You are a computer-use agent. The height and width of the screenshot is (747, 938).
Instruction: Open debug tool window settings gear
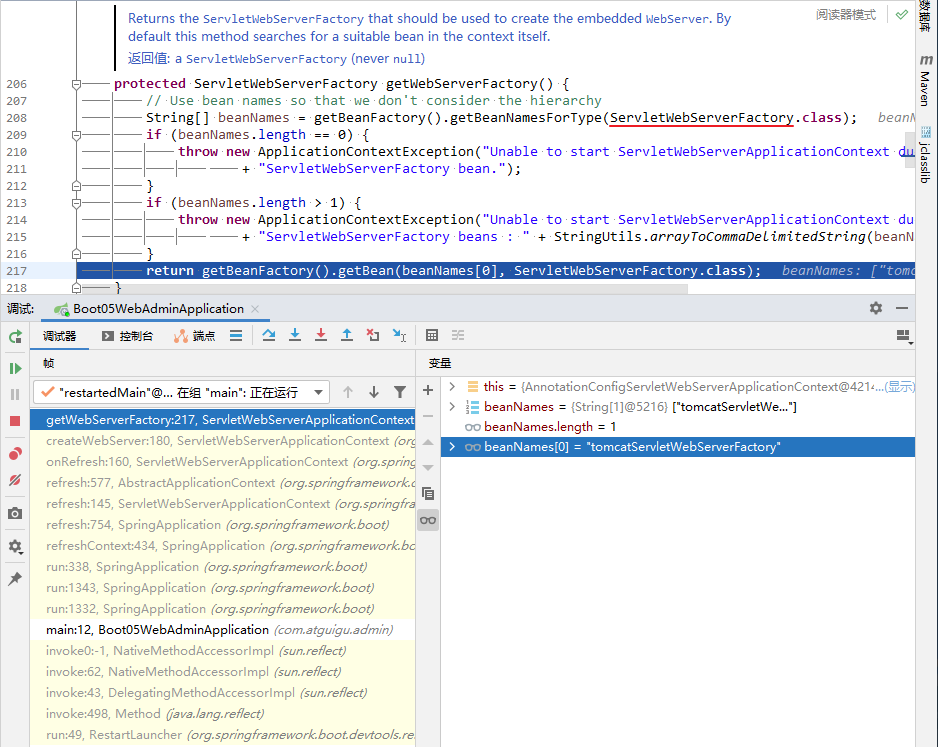[876, 308]
